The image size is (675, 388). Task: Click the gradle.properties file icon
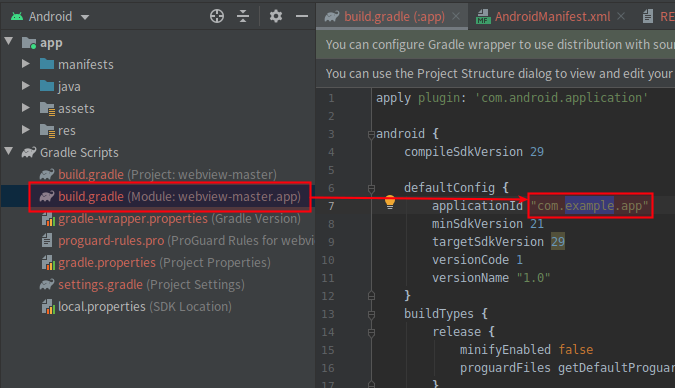48,263
